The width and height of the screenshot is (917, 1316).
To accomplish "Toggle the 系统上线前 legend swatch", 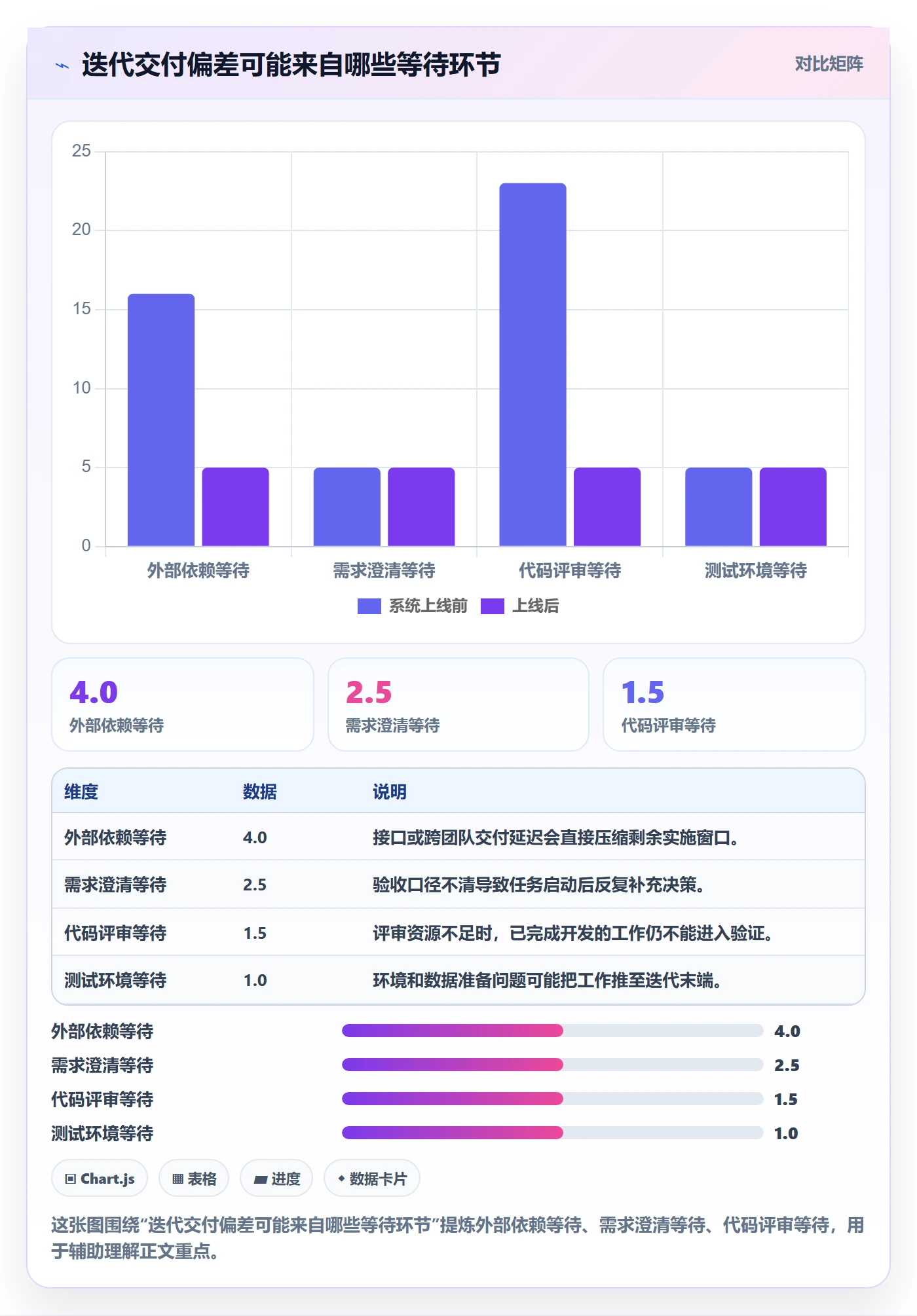I will [x=369, y=606].
